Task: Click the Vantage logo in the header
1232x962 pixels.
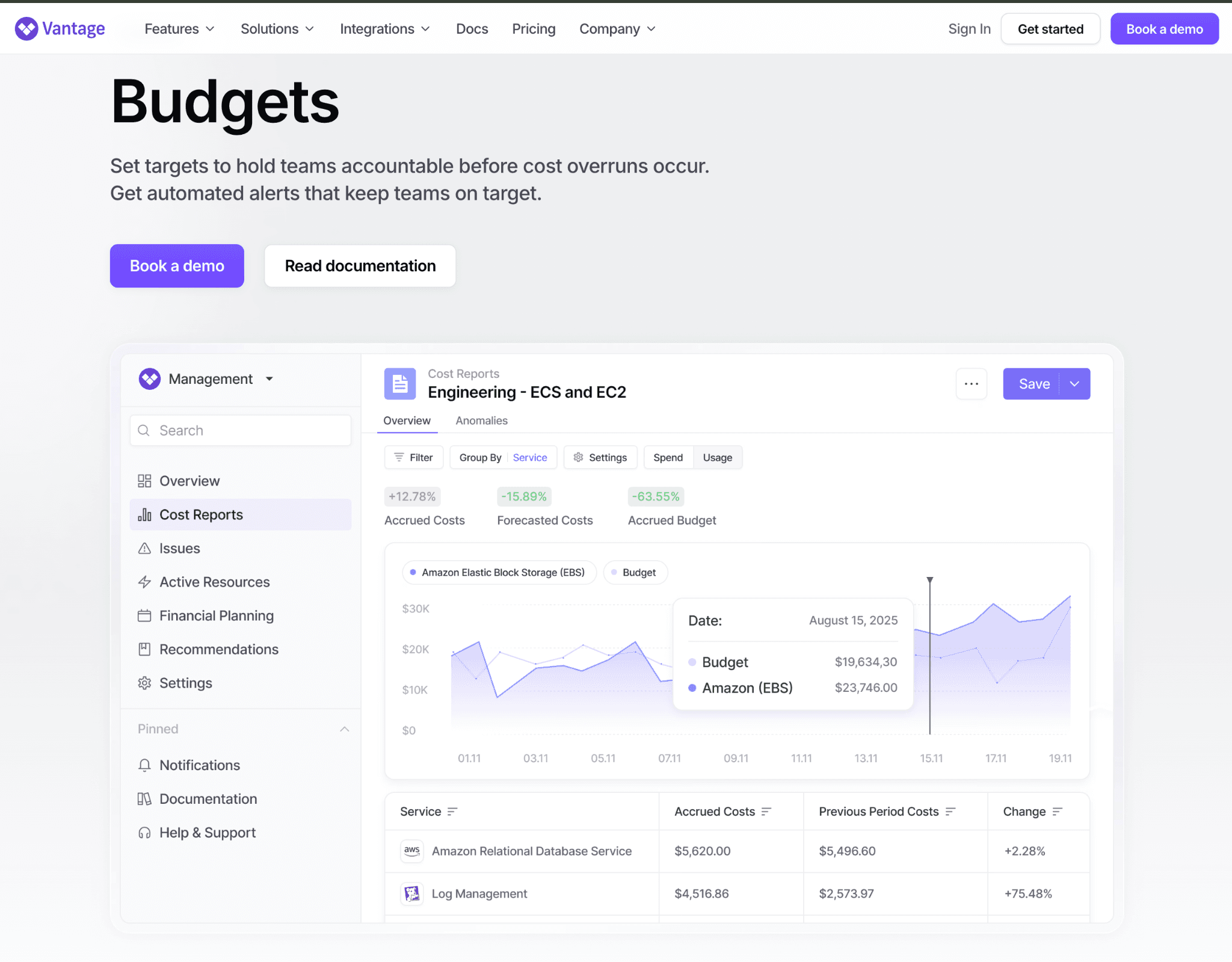Action: pyautogui.click(x=60, y=28)
